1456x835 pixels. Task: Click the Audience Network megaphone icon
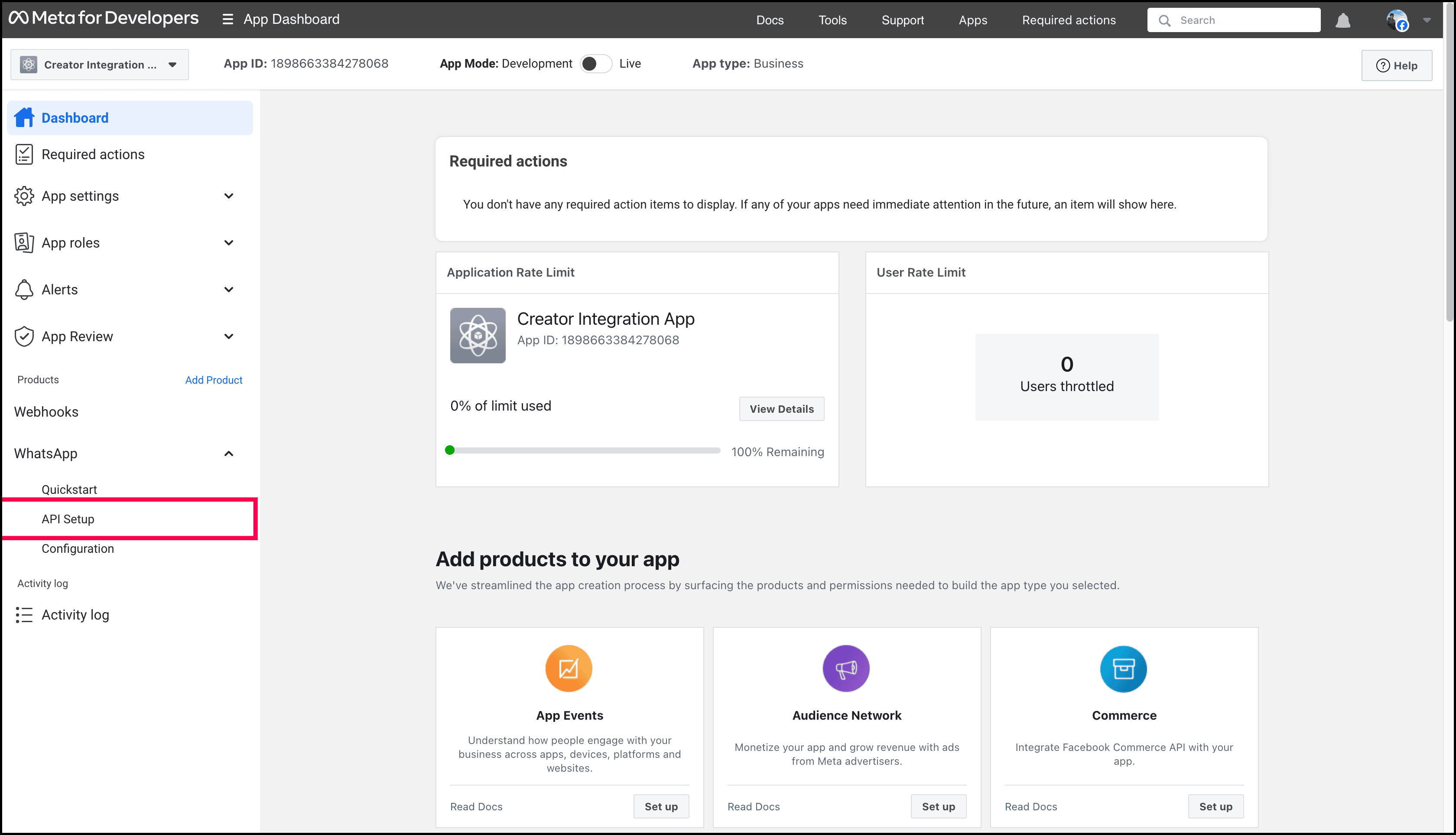click(x=846, y=669)
